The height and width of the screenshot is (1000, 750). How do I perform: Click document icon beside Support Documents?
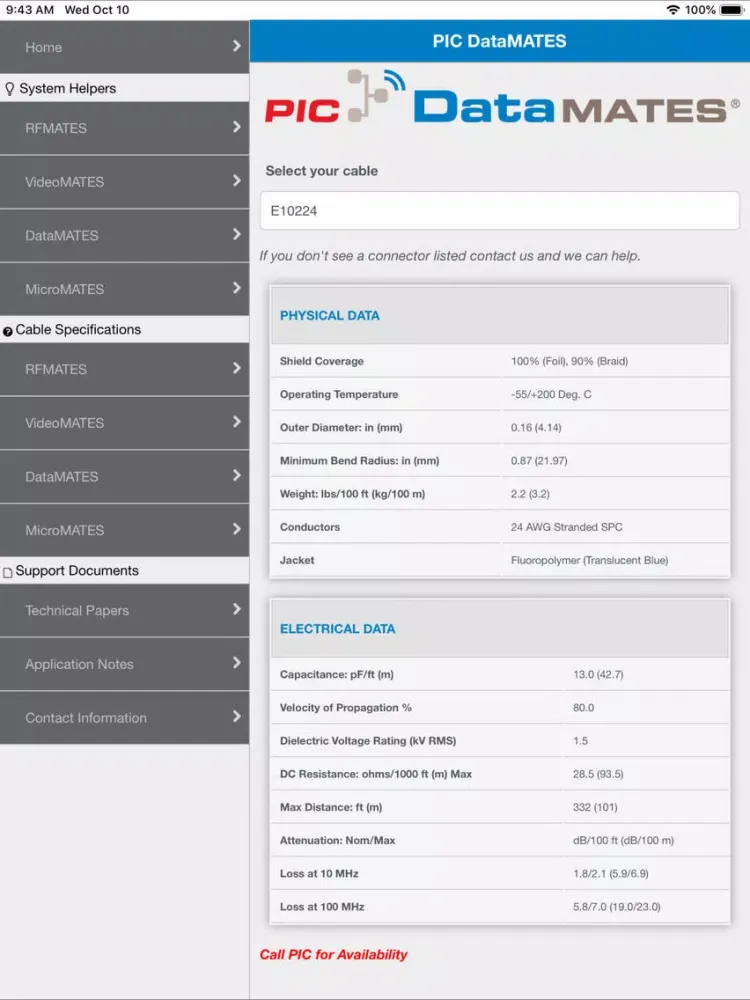point(8,573)
